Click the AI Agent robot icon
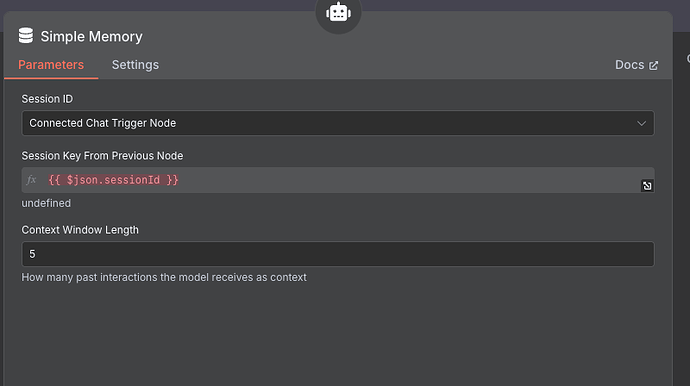This screenshot has height=386, width=690. coord(338,12)
